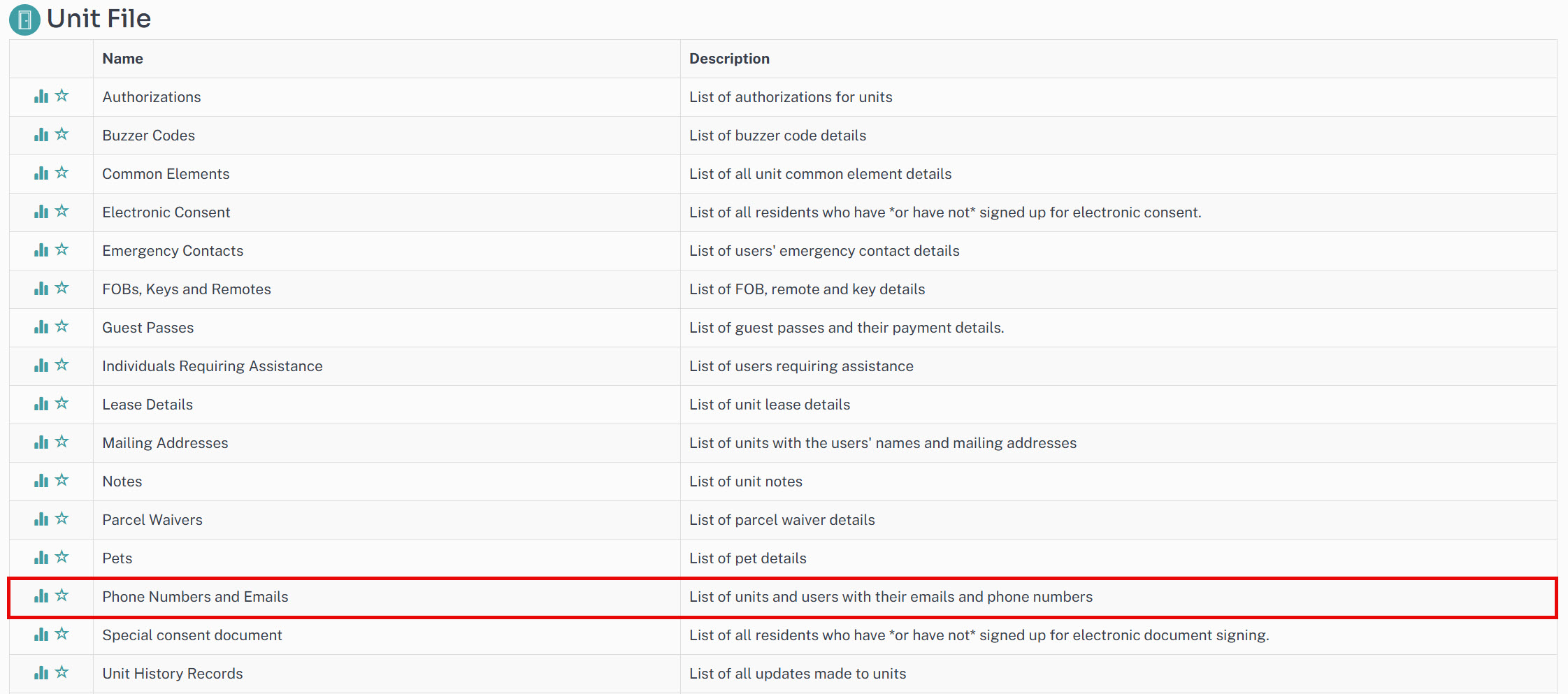Open the Electronic Consent report
Image resolution: width=1568 pixels, height=694 pixels.
point(166,212)
